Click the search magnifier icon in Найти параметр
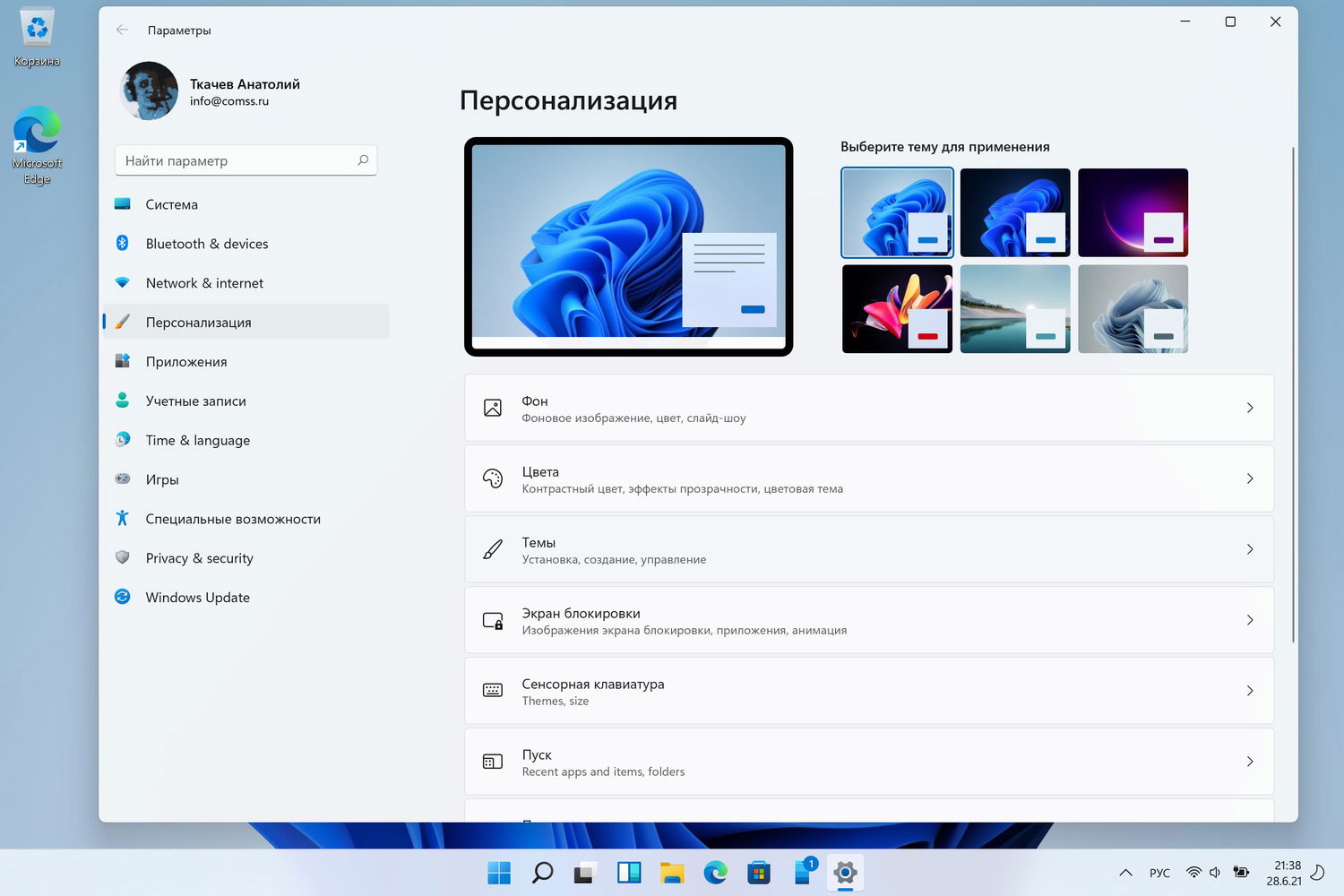The height and width of the screenshot is (896, 1344). tap(363, 160)
